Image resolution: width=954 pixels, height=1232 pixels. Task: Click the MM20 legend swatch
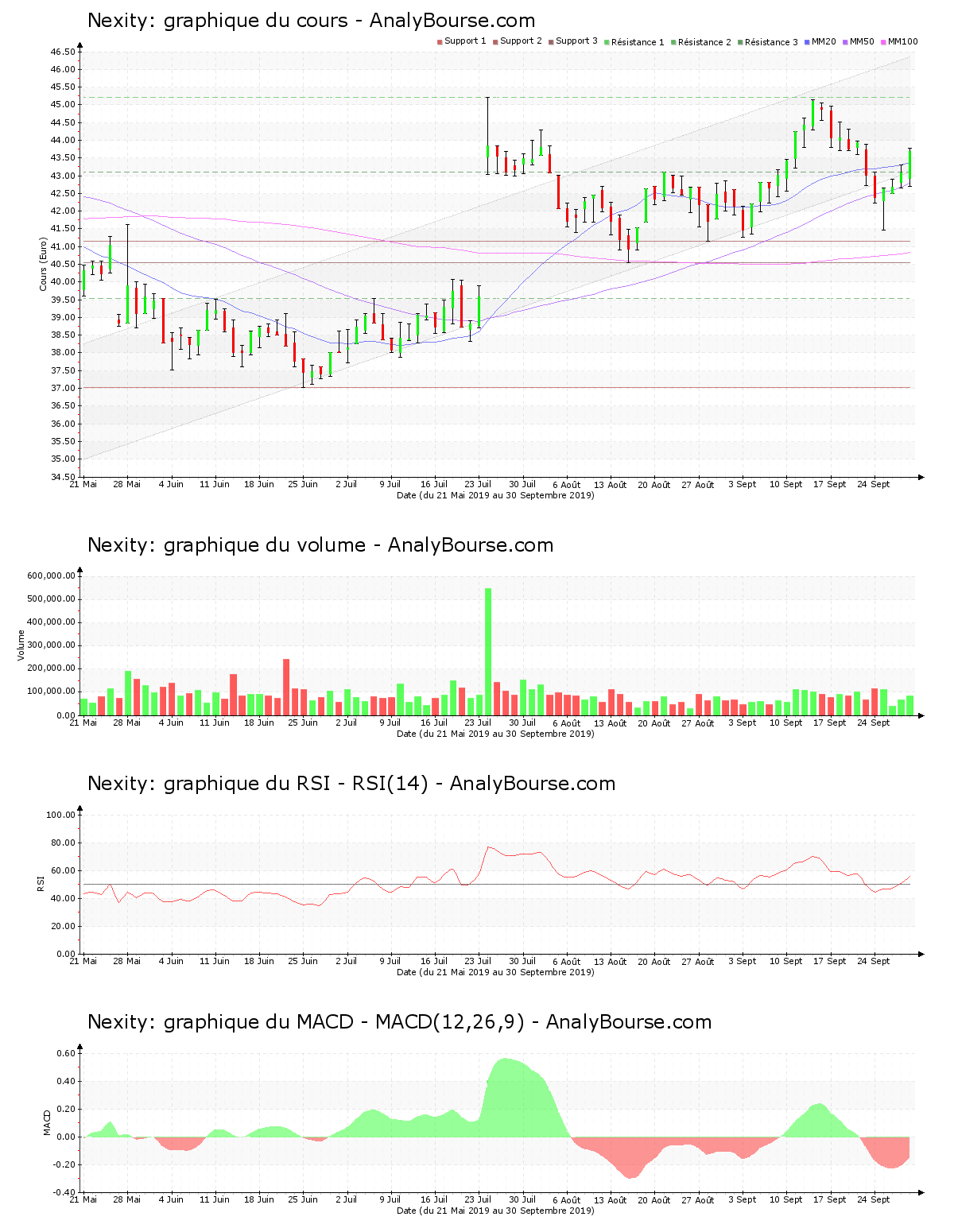point(807,41)
